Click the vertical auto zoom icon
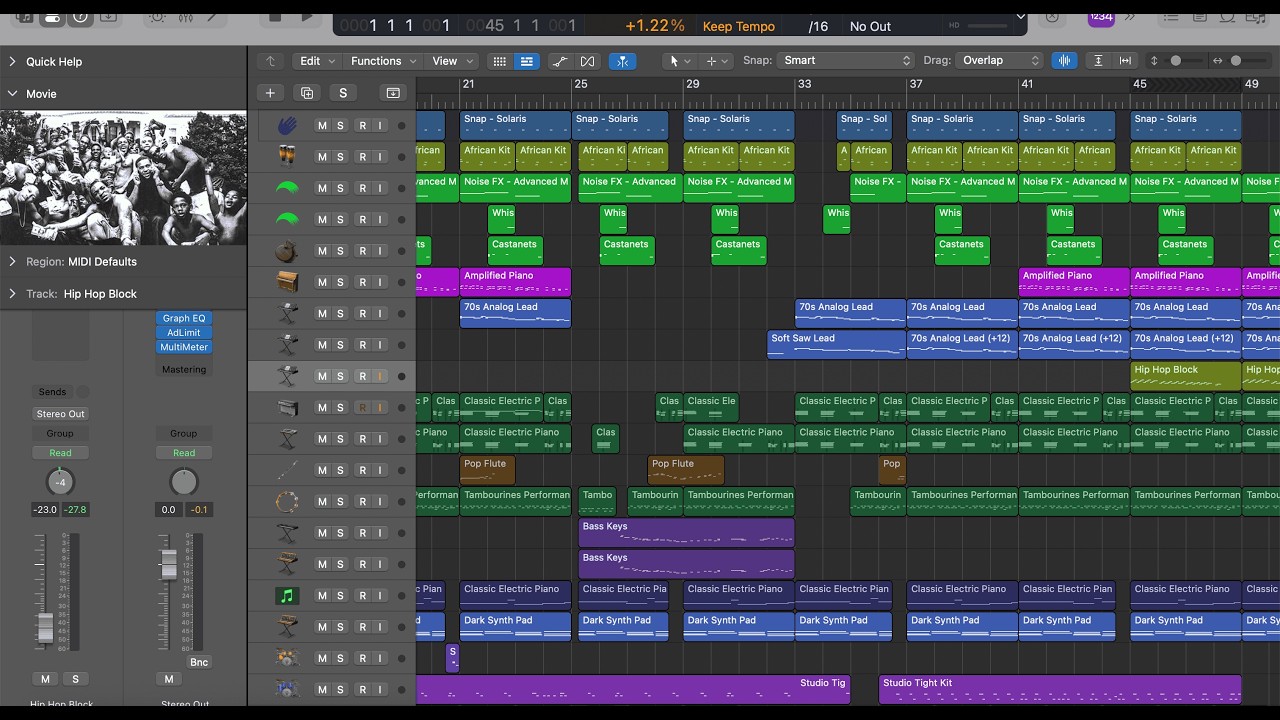 [x=1098, y=61]
